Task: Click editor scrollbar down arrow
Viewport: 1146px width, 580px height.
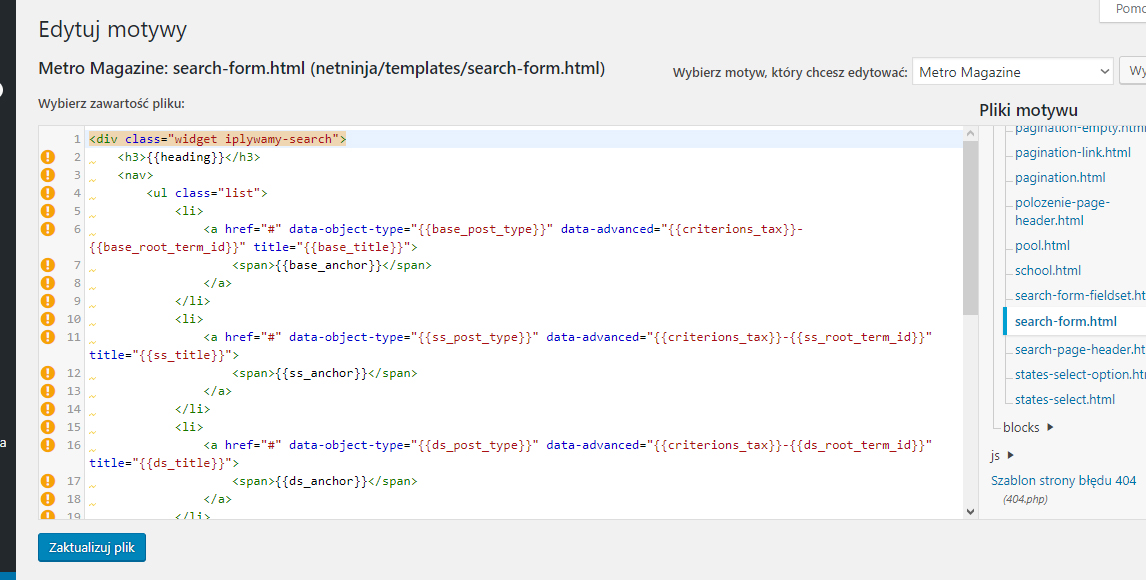Action: point(970,511)
